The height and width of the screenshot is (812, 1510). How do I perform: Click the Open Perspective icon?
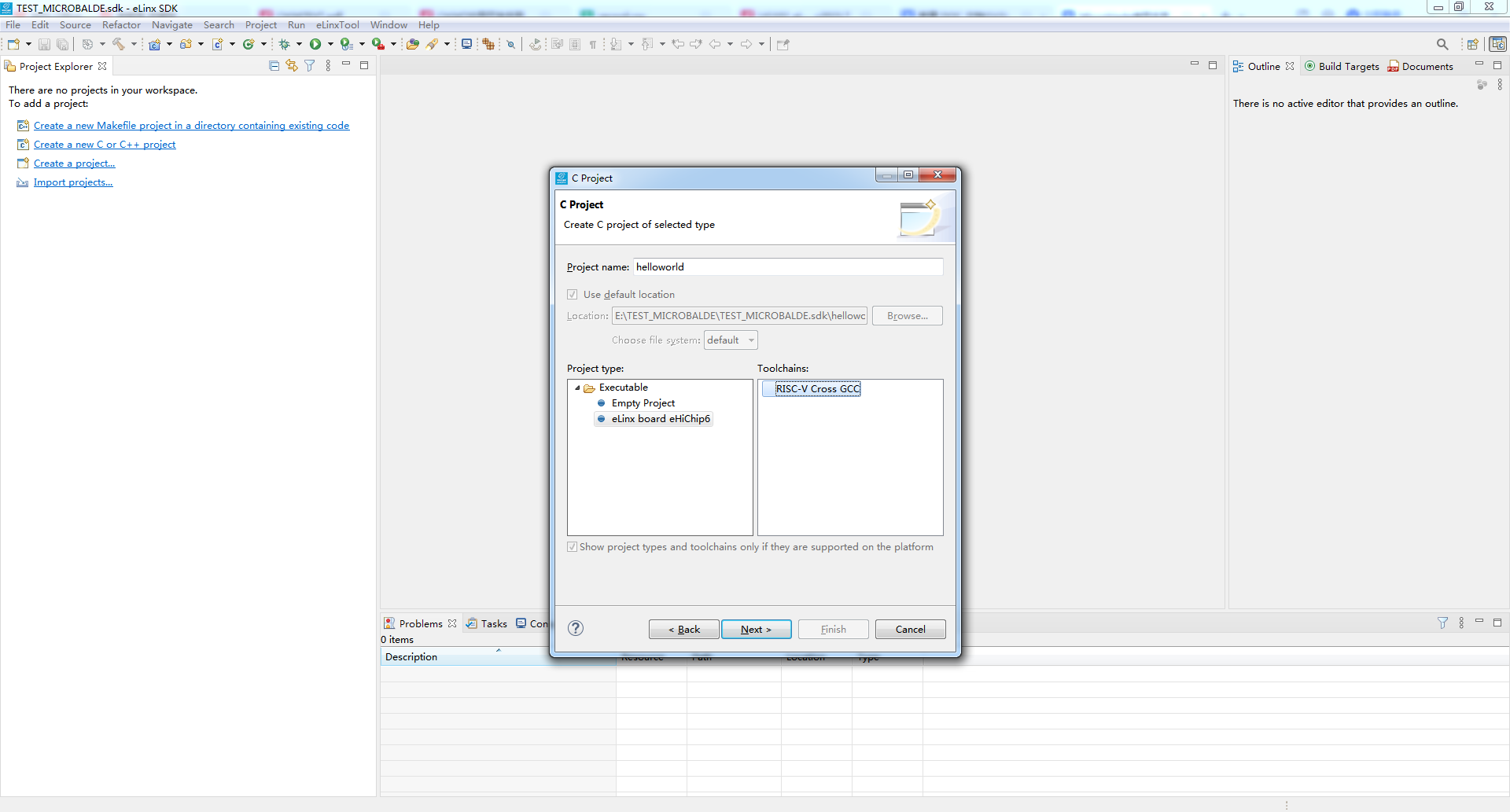coord(1472,45)
